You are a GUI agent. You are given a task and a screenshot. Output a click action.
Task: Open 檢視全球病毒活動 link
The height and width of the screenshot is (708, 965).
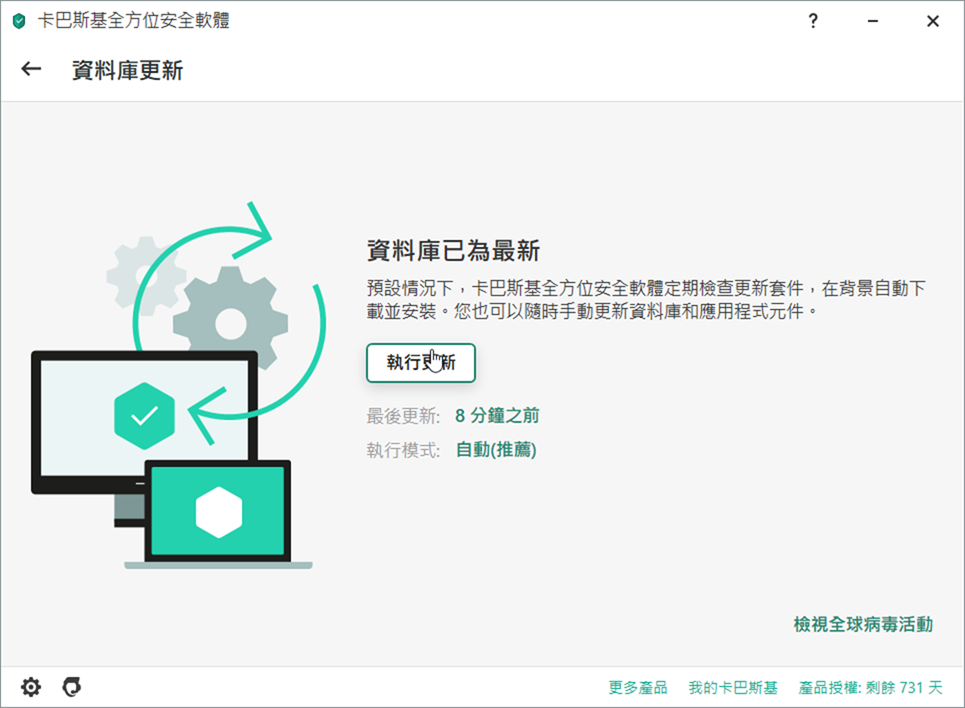862,624
